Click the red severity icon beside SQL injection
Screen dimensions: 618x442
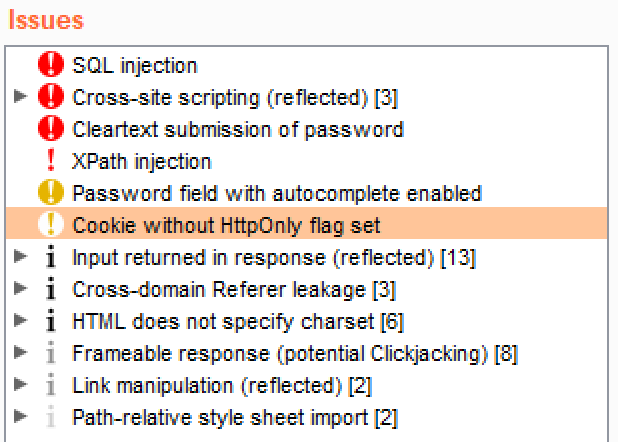[x=50, y=66]
